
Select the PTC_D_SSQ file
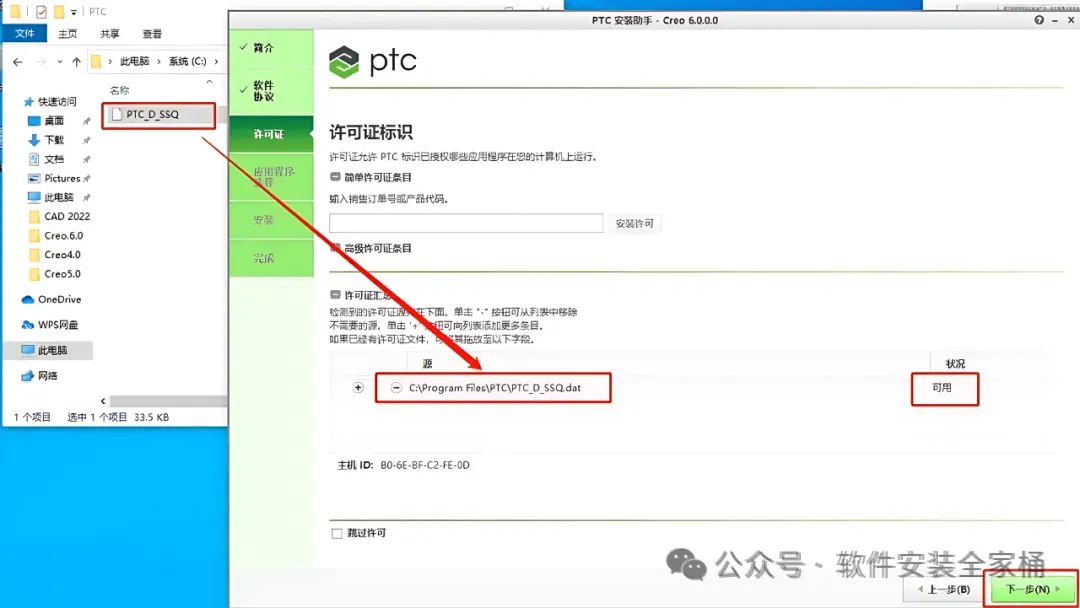[x=158, y=114]
